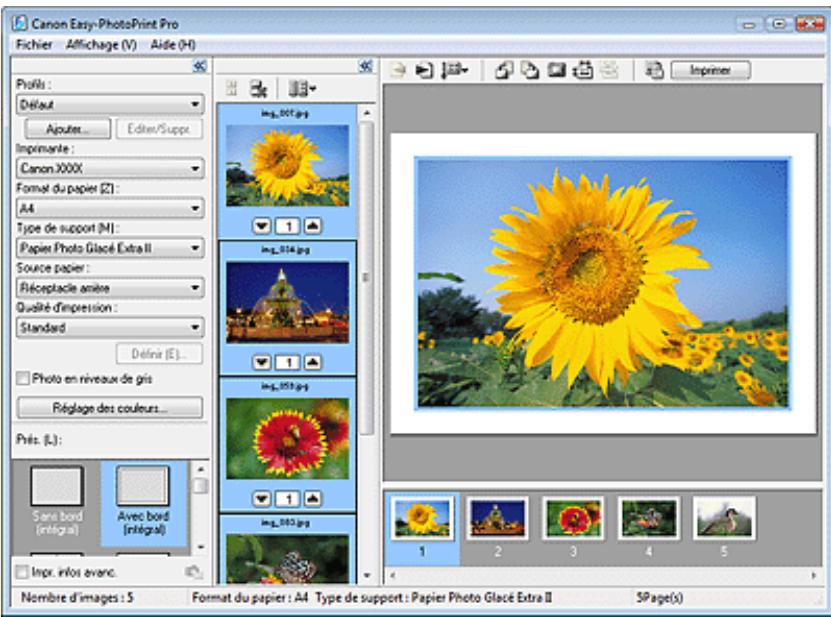Click the next page arrow icon in preview toolbar

[424, 70]
